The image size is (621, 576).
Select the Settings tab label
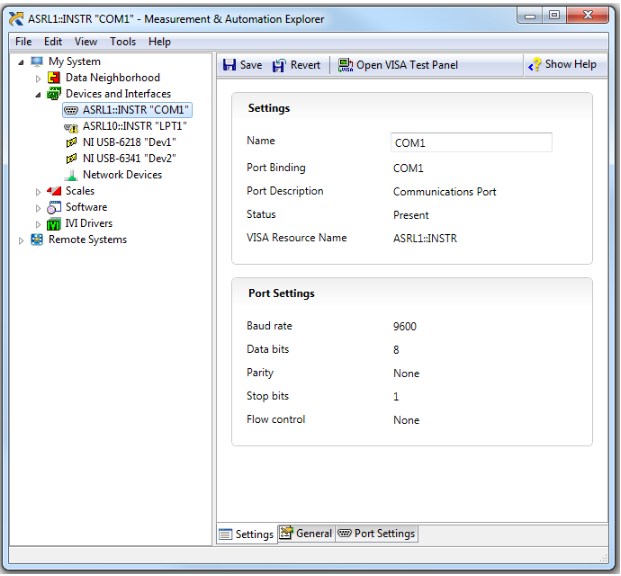254,534
